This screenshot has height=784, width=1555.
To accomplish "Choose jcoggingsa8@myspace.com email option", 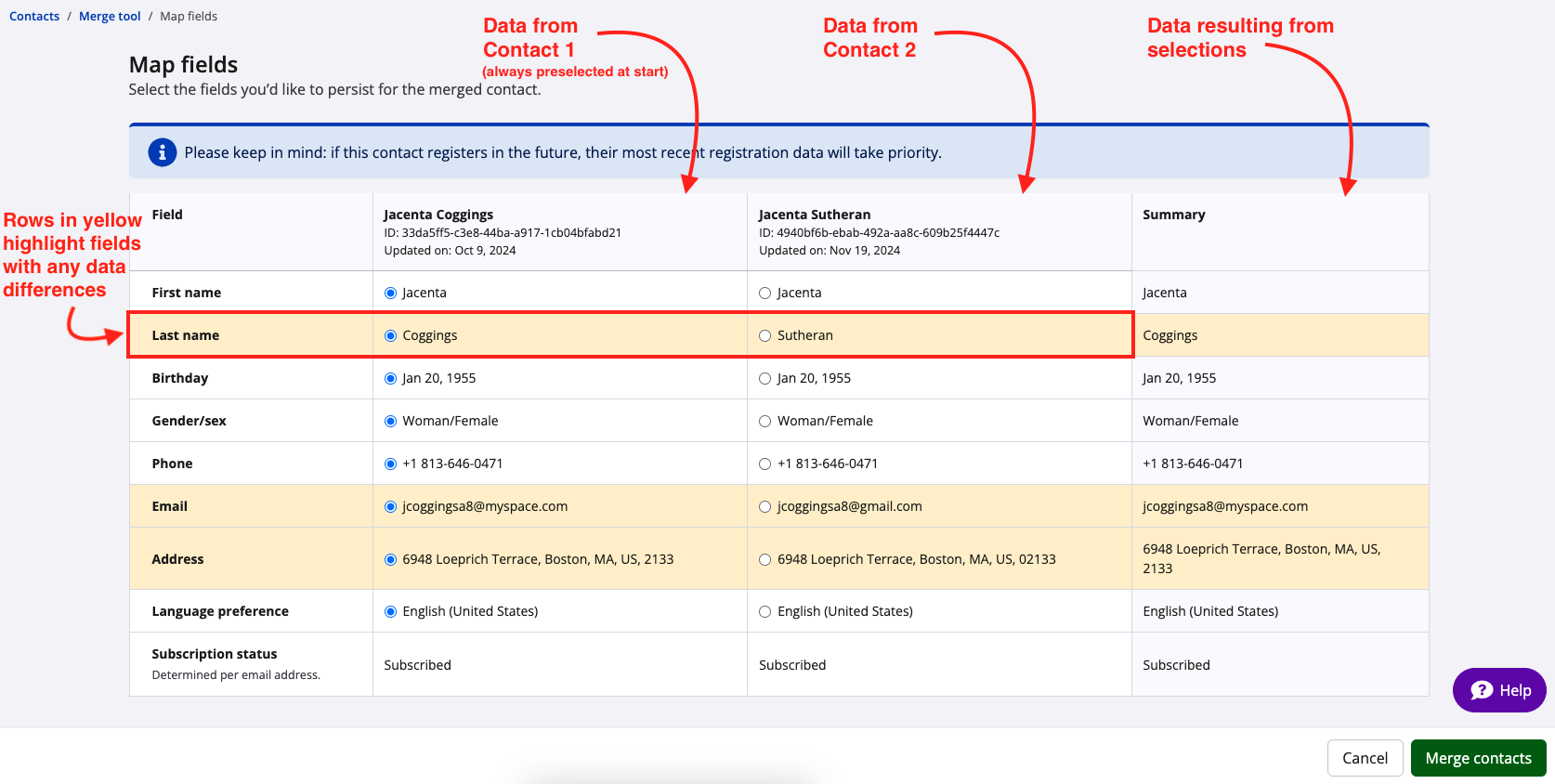I will [391, 506].
